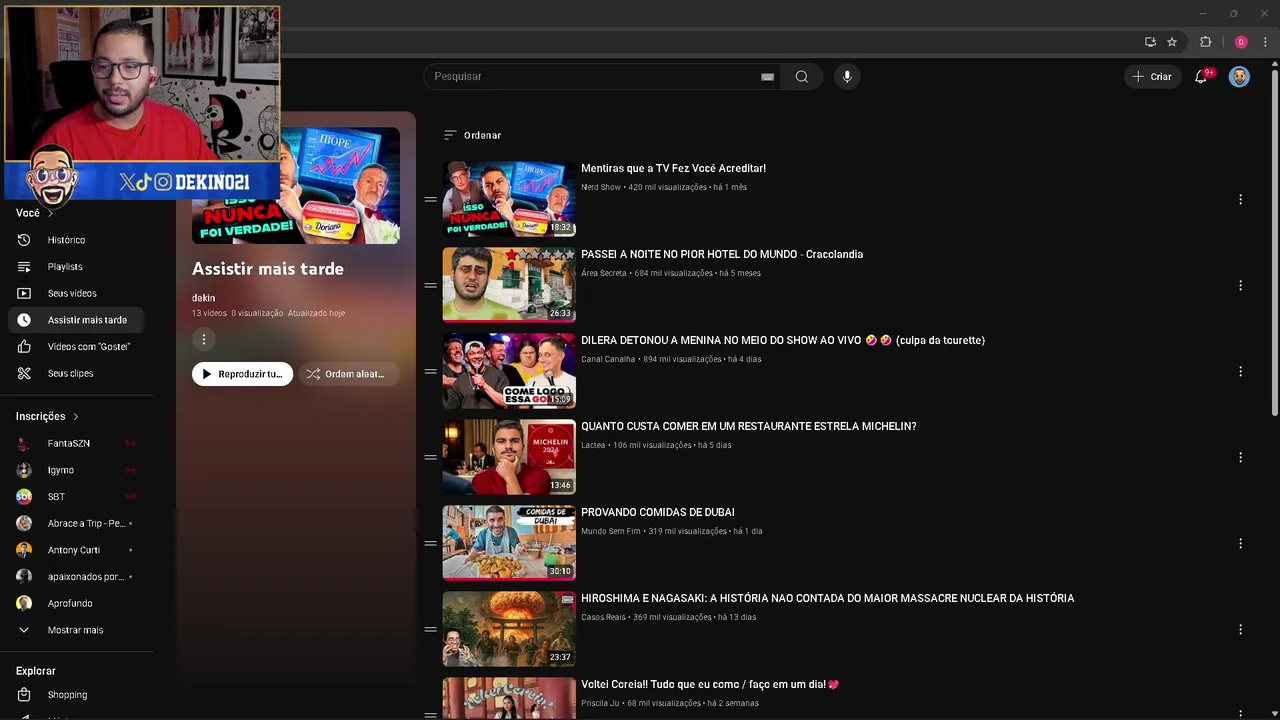1280x720 pixels.
Task: Click the install app icon in address bar
Action: [1150, 42]
